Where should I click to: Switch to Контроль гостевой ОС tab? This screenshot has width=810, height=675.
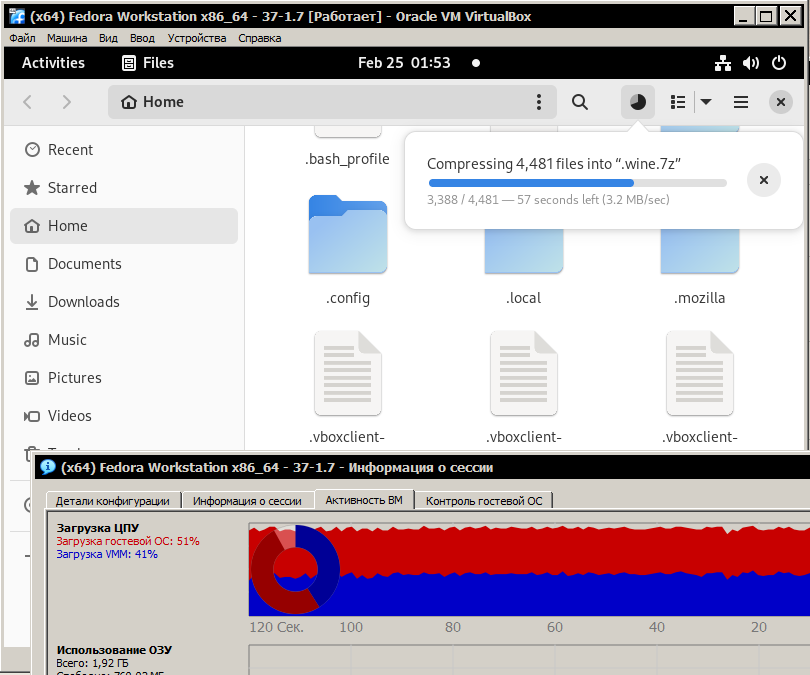(x=484, y=500)
